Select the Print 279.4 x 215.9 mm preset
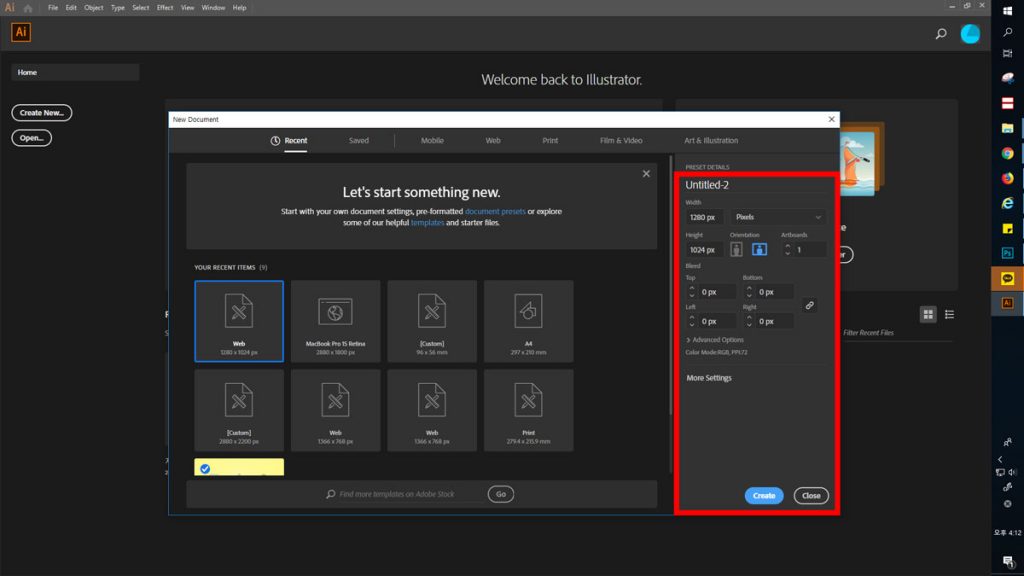Viewport: 1024px width, 576px height. tap(528, 410)
